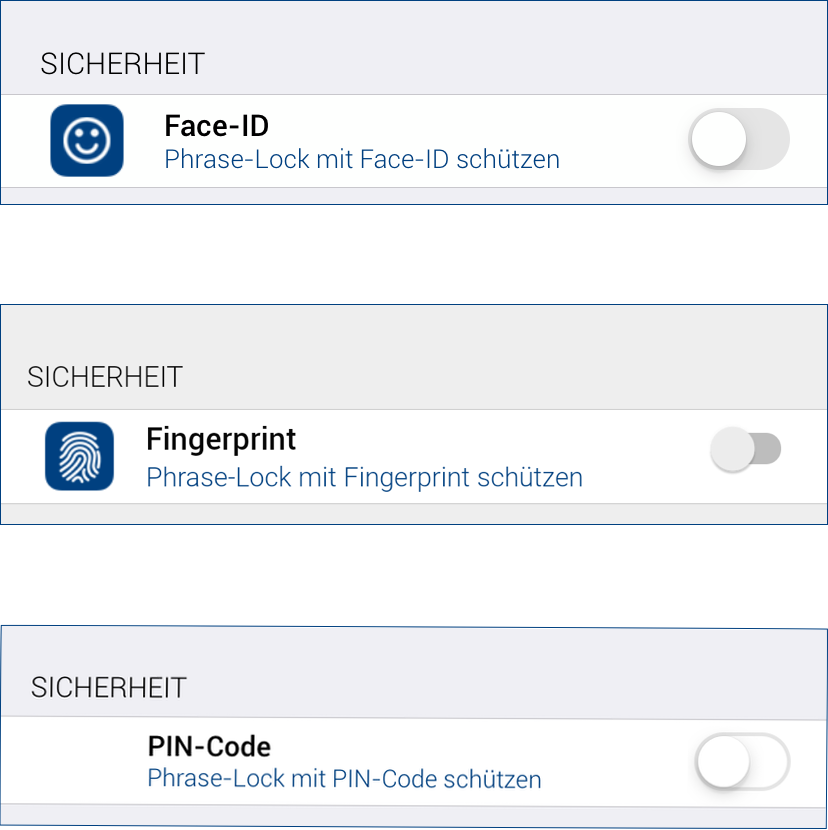Enable the PIN-Code protection switch
This screenshot has height=830, width=828.
click(x=741, y=765)
